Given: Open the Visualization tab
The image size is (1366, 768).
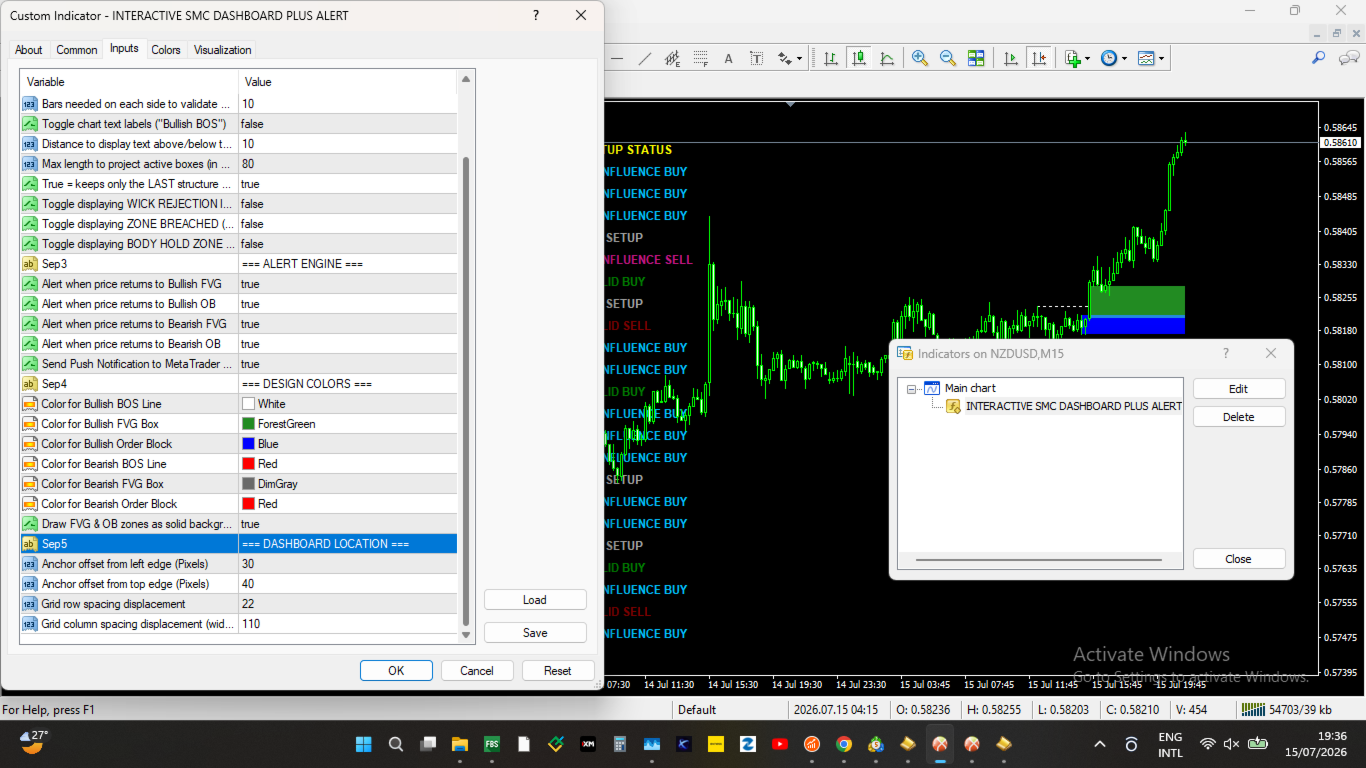Looking at the screenshot, I should point(223,50).
